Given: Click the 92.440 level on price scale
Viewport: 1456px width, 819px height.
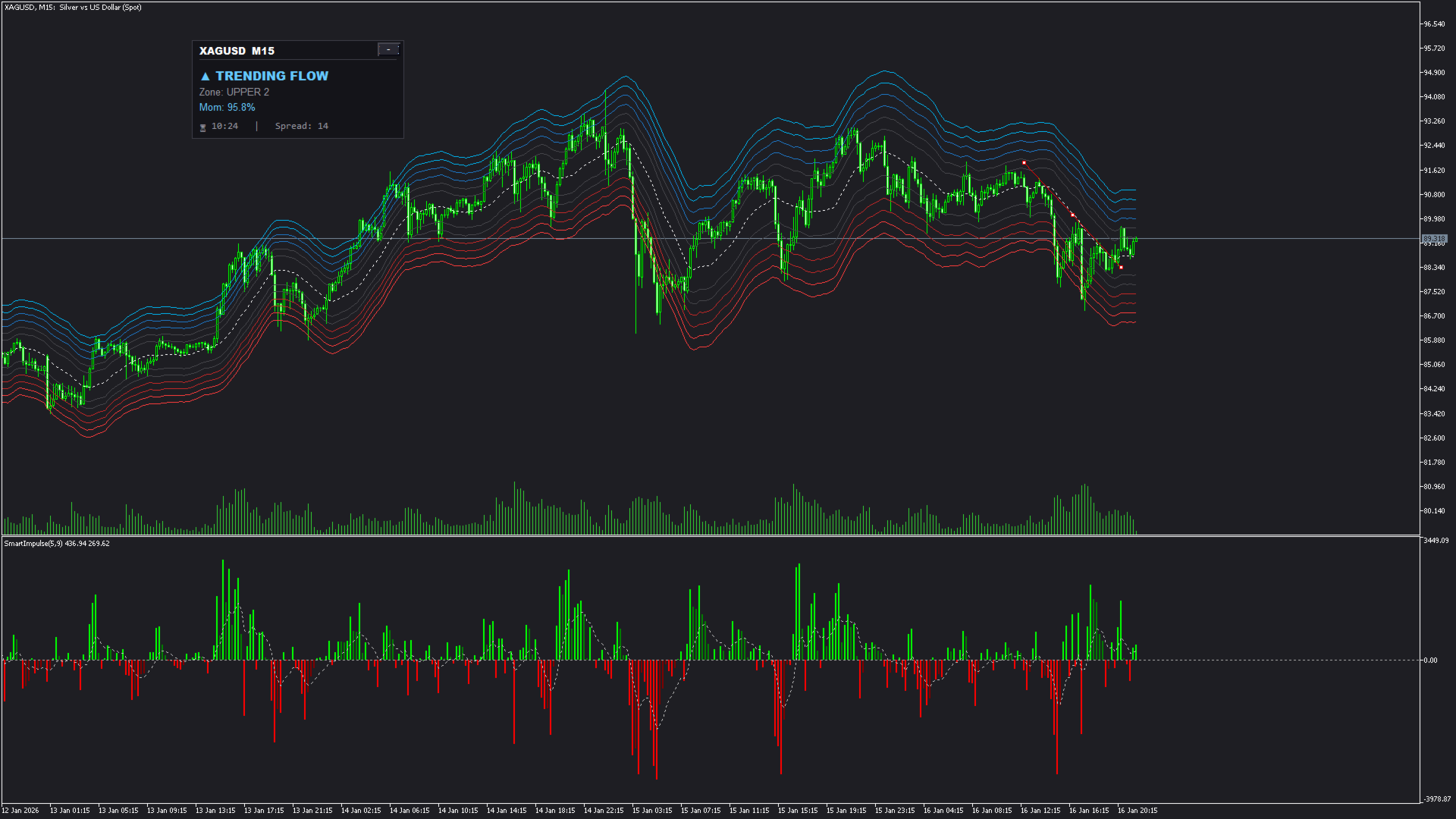Looking at the screenshot, I should tap(1433, 146).
